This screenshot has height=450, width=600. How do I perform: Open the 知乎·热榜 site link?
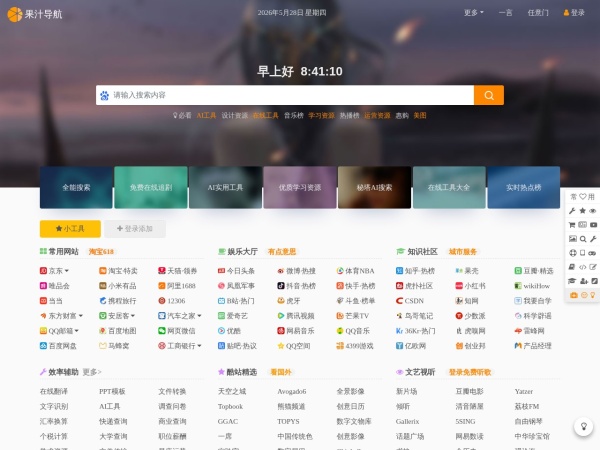[x=416, y=271]
